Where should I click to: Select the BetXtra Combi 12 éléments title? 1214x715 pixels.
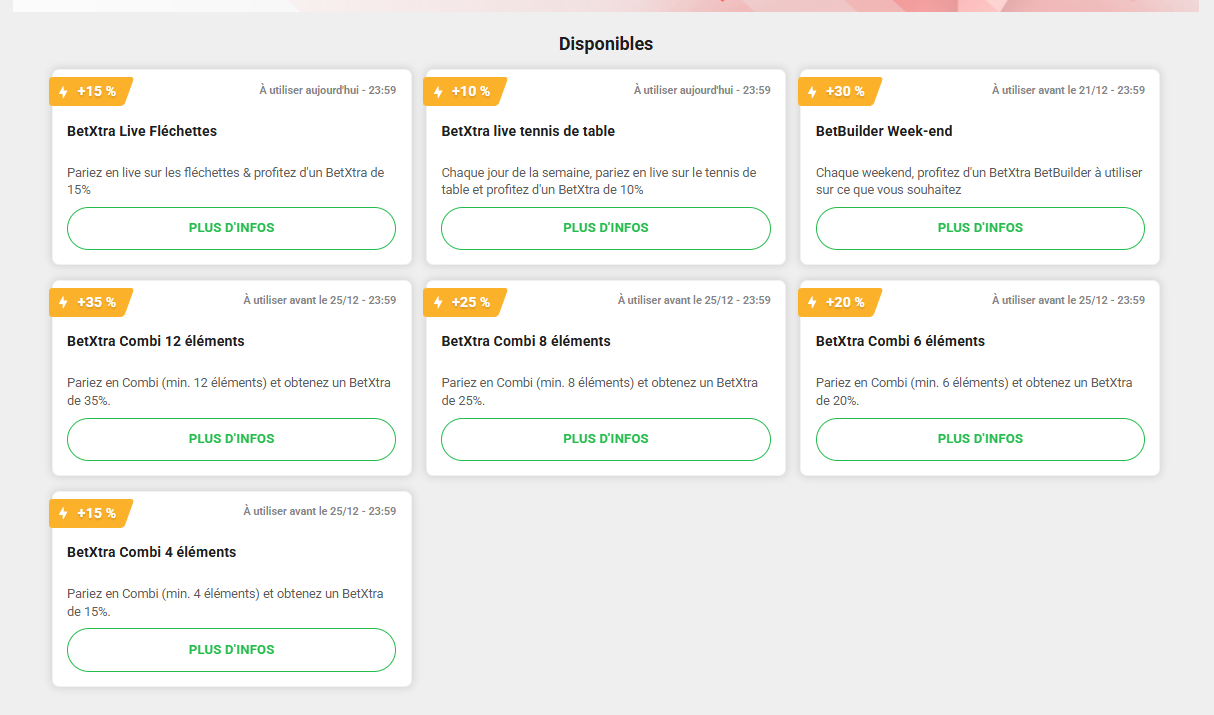click(156, 341)
